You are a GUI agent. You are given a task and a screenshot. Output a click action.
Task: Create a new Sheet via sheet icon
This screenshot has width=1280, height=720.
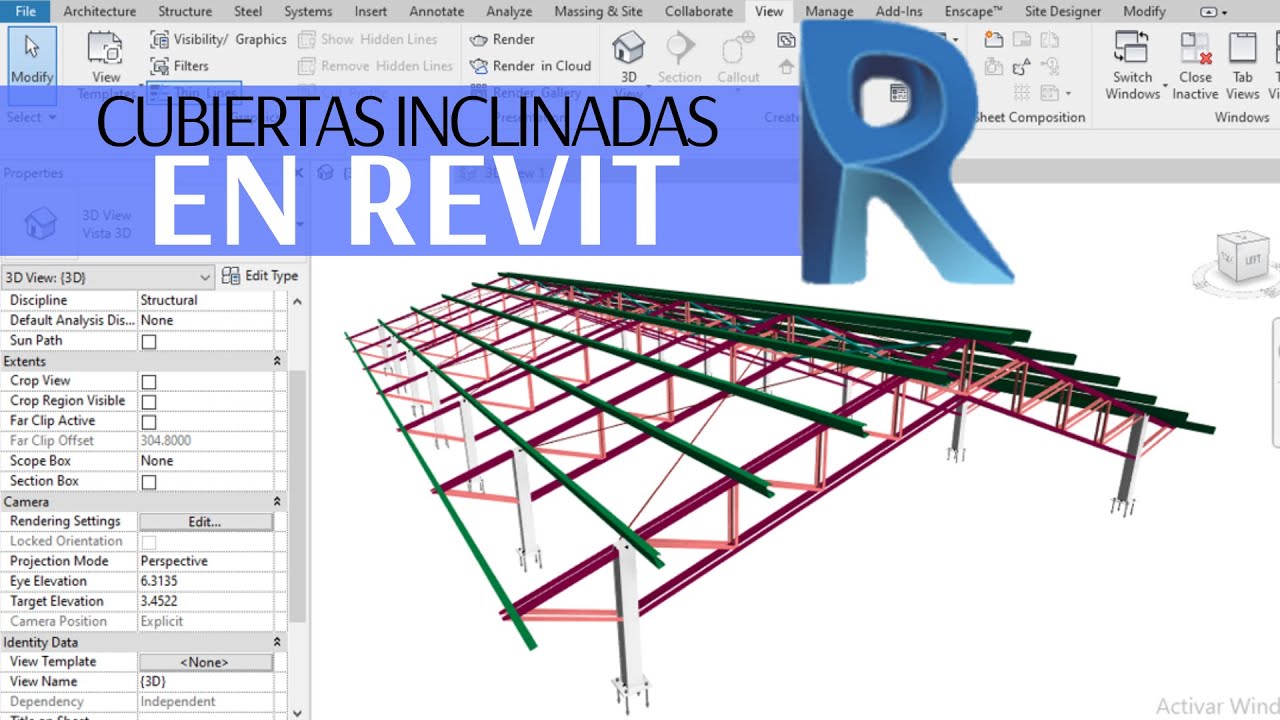click(993, 40)
